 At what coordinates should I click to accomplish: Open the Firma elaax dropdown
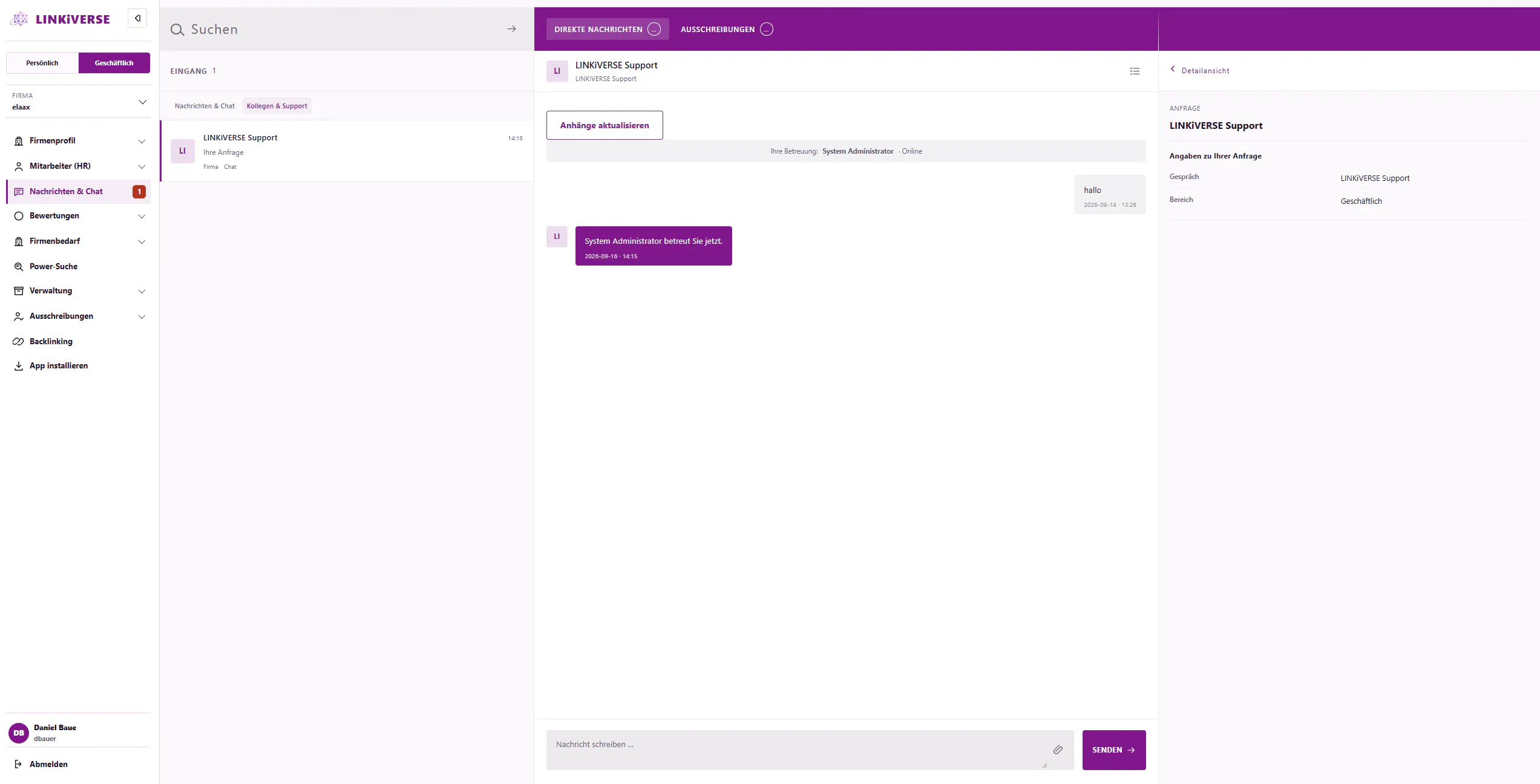(79, 102)
